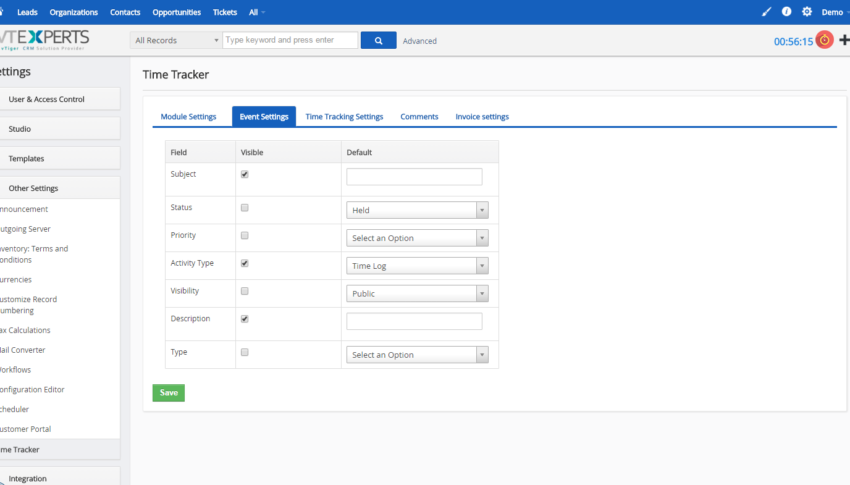This screenshot has width=850, height=485.
Task: Click the info circle icon
Action: [x=786, y=11]
